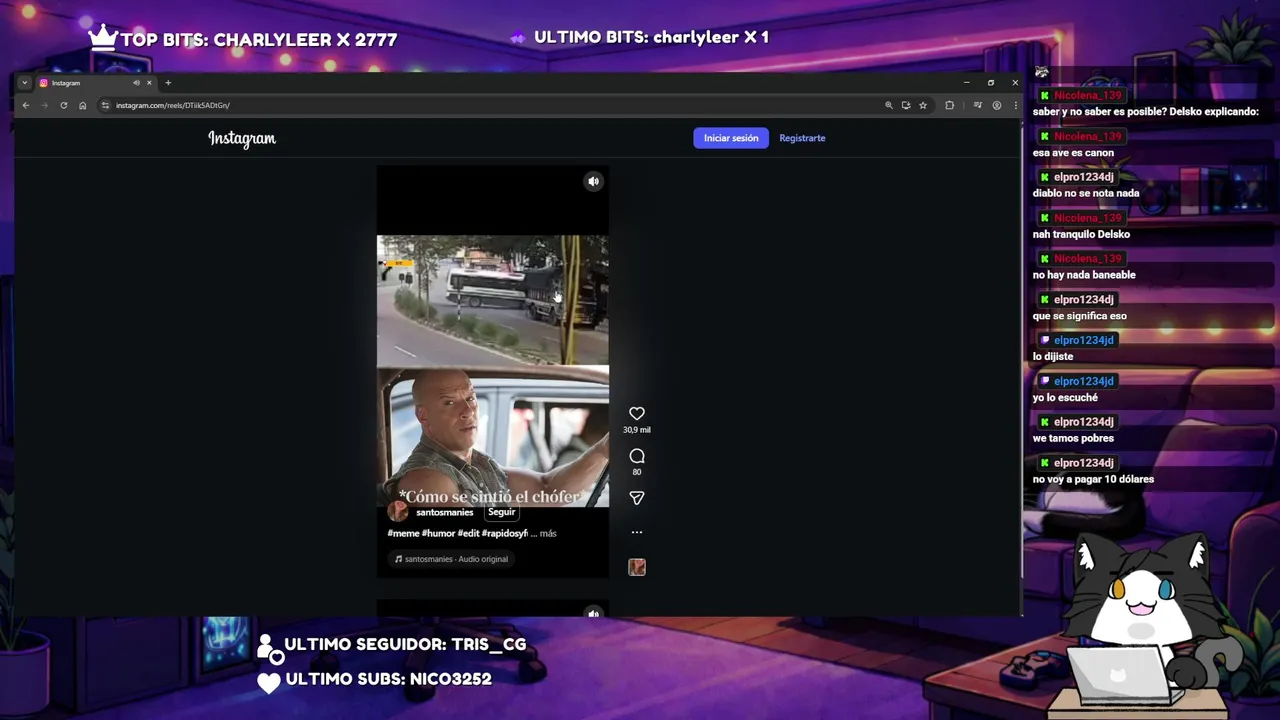
Task: Open the three-dots more options on the reel
Action: (x=637, y=532)
